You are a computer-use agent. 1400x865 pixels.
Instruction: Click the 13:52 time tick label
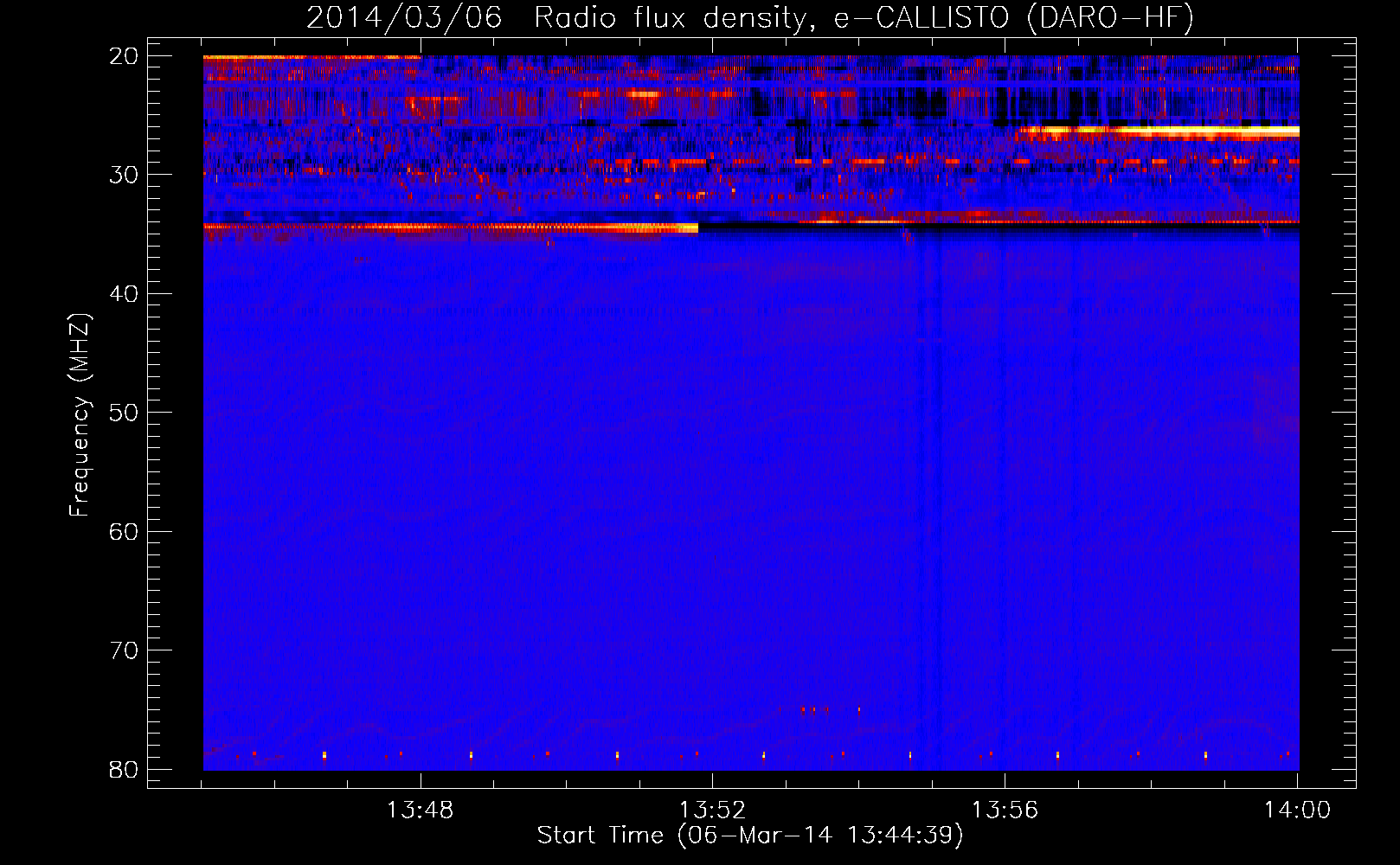(712, 811)
